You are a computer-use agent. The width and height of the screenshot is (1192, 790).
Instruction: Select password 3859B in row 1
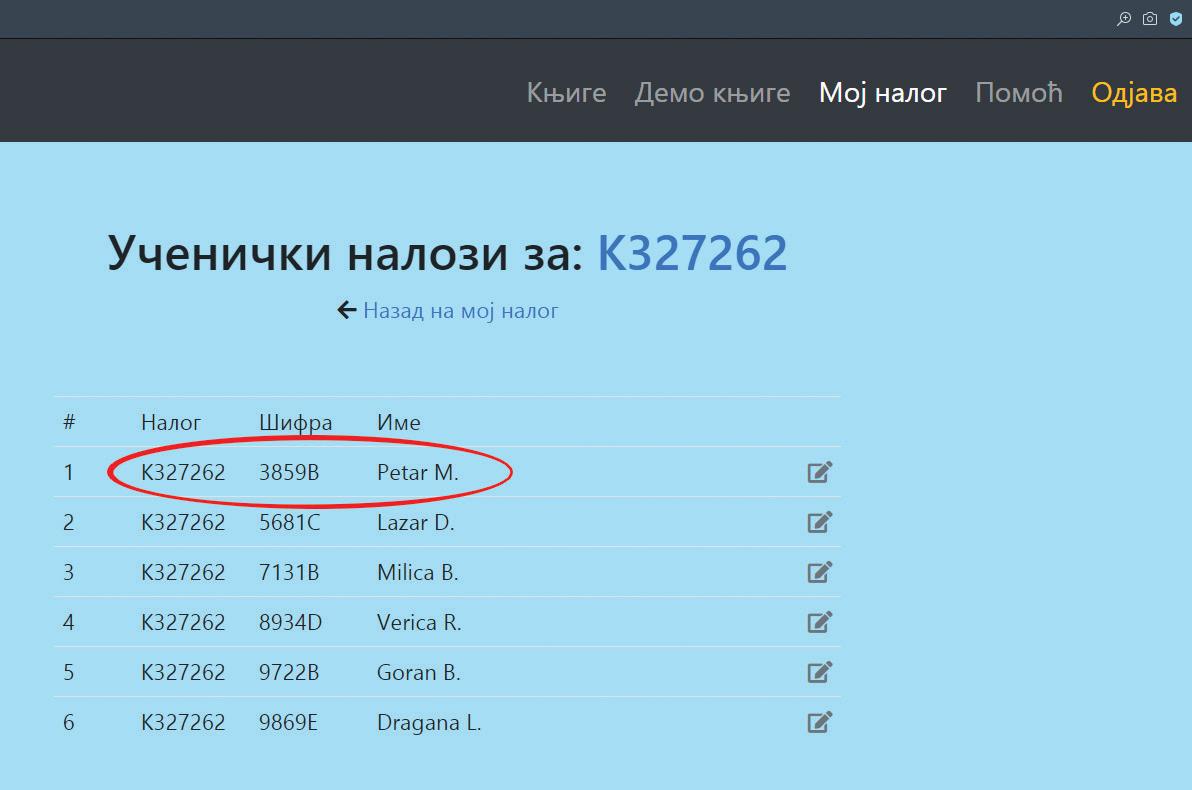[289, 473]
